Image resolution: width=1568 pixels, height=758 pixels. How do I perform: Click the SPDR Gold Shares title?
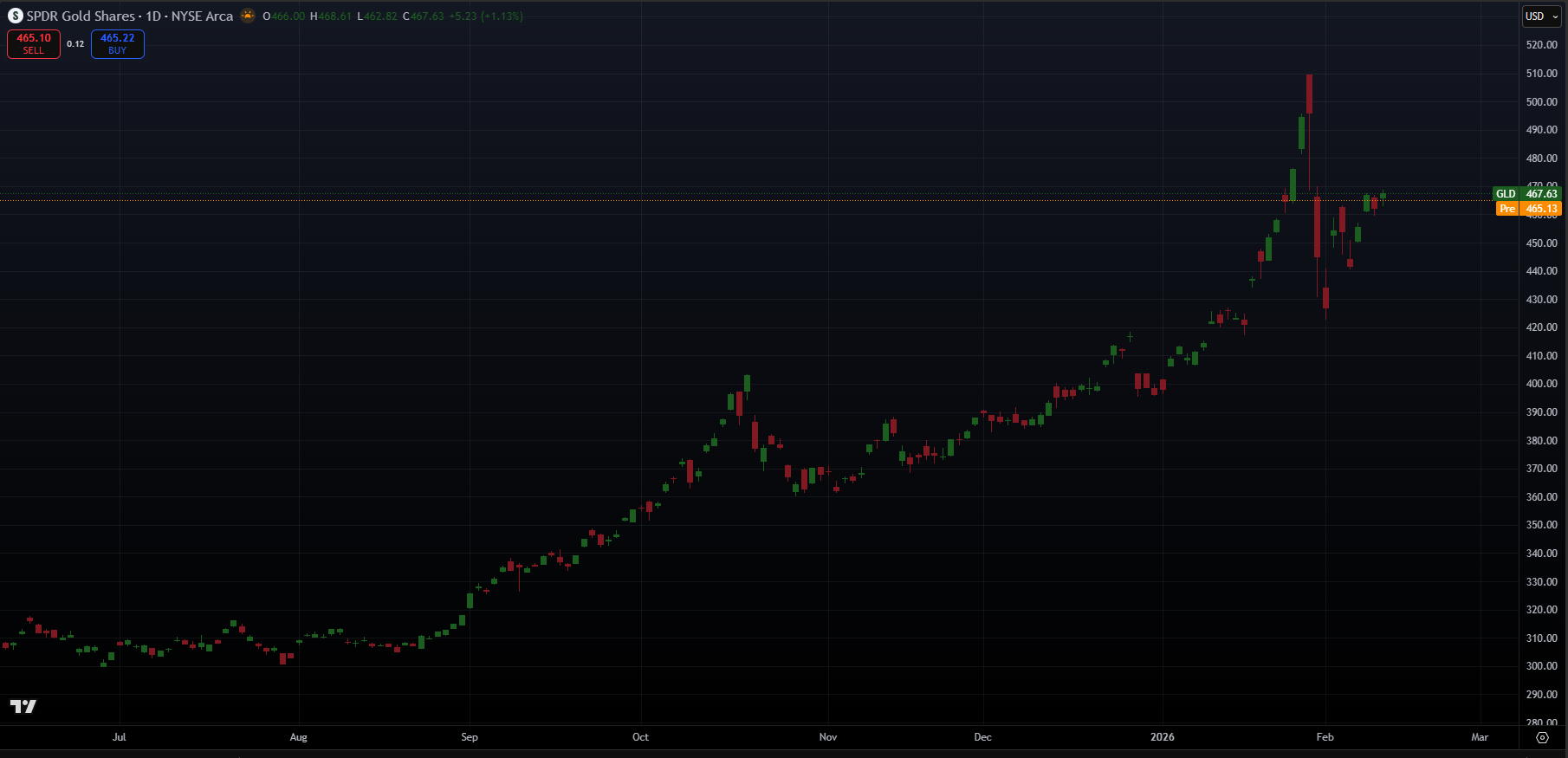point(81,16)
